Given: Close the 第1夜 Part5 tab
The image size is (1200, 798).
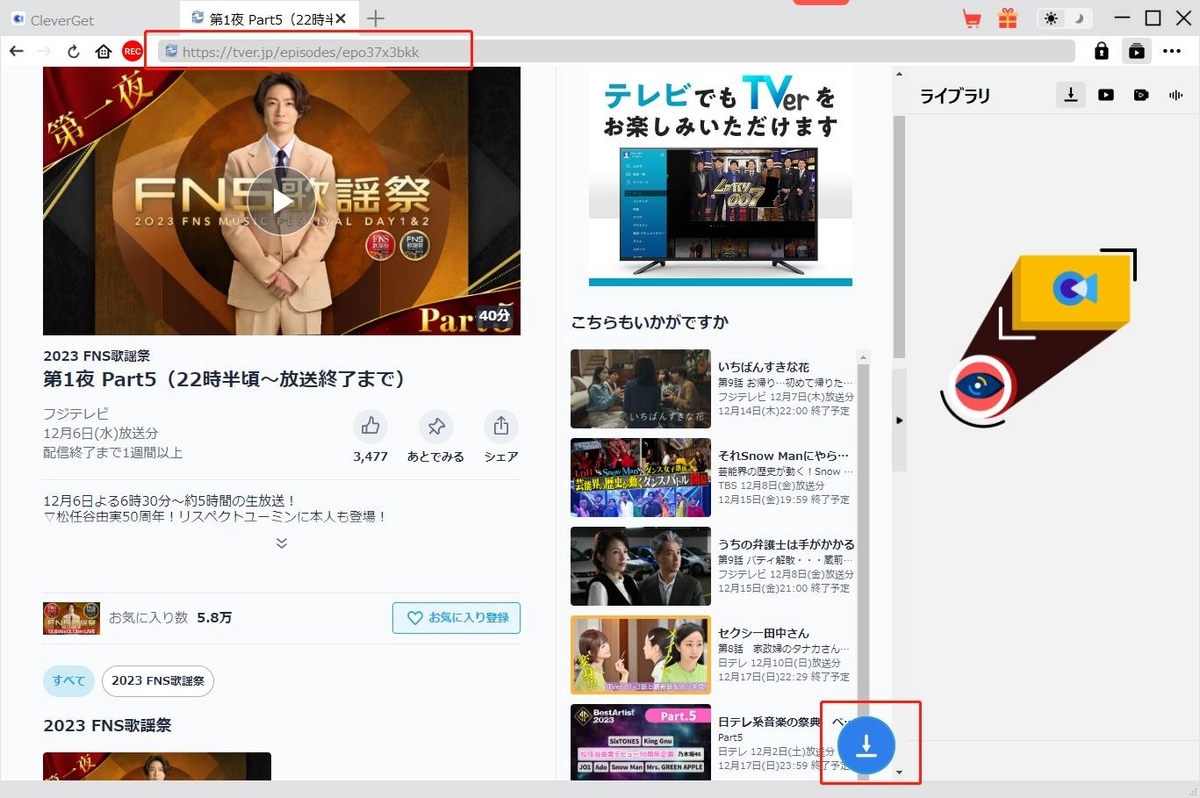Looking at the screenshot, I should (340, 18).
